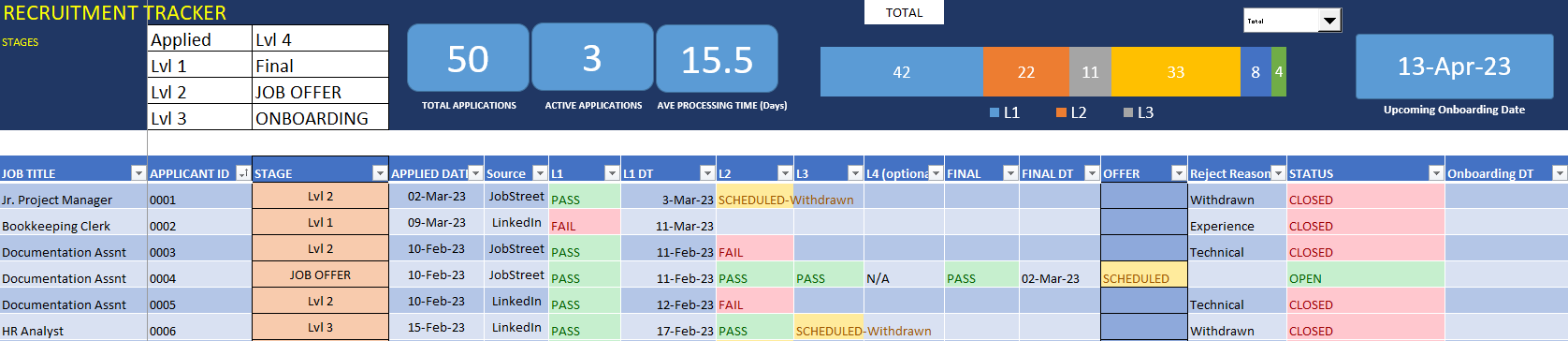Select the 'Technical' reject reason for 0003
This screenshot has height=341, width=1568.
1237,248
